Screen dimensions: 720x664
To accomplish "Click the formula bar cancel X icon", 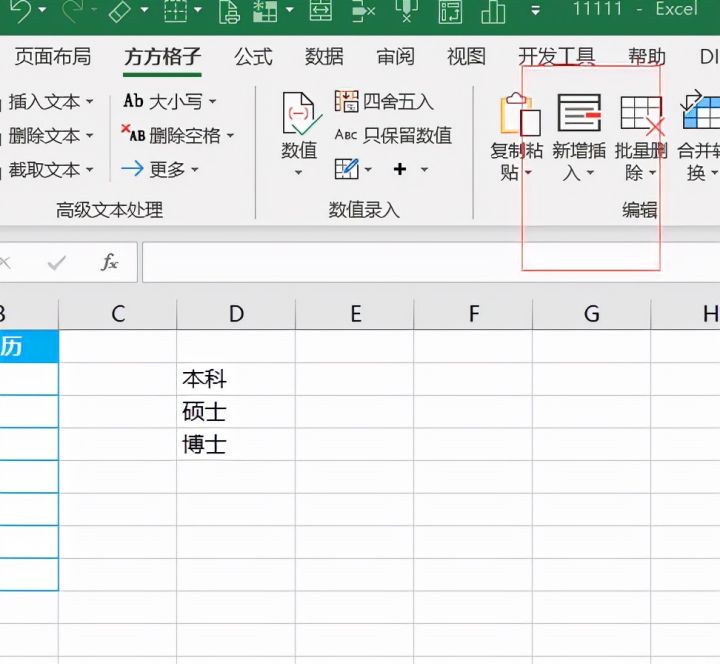I will (5, 263).
